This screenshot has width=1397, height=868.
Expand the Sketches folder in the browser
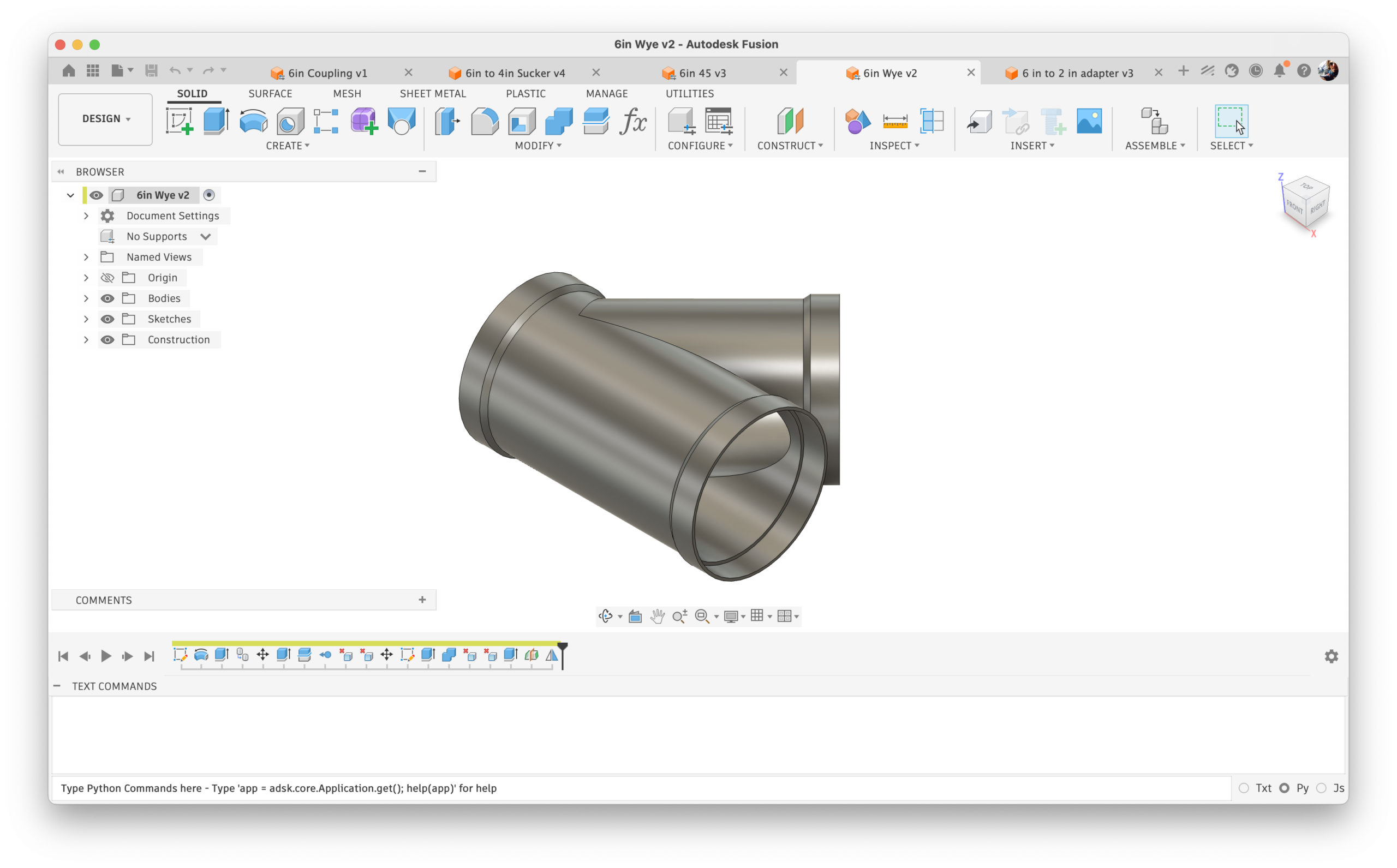tap(86, 319)
